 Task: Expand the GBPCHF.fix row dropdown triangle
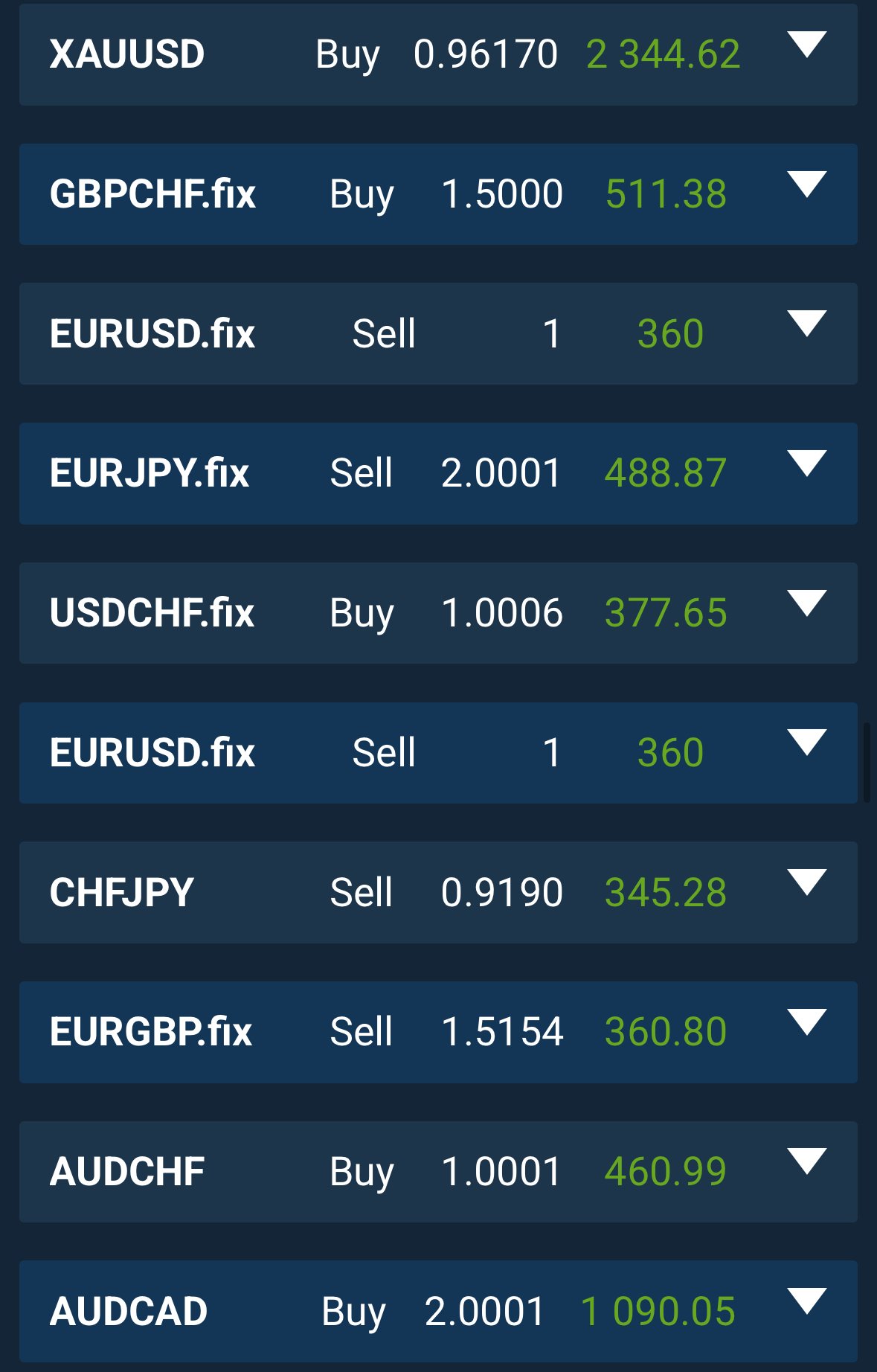pyautogui.click(x=806, y=185)
